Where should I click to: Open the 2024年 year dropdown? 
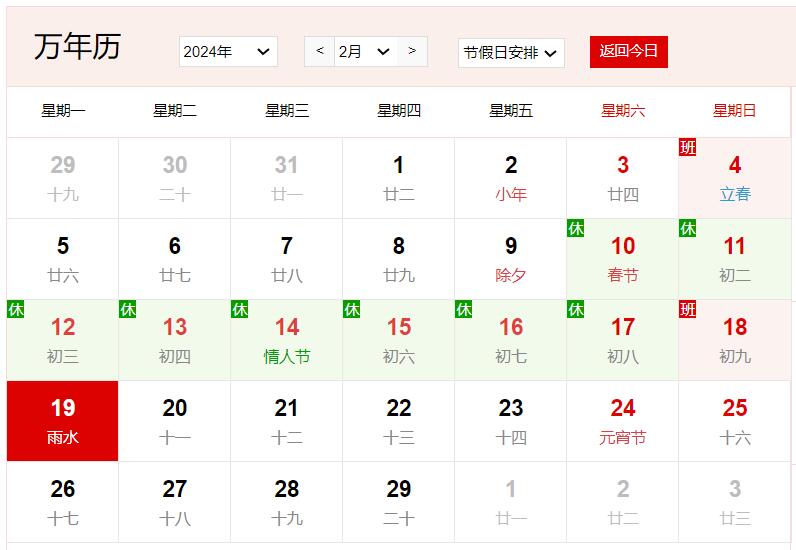click(x=228, y=52)
